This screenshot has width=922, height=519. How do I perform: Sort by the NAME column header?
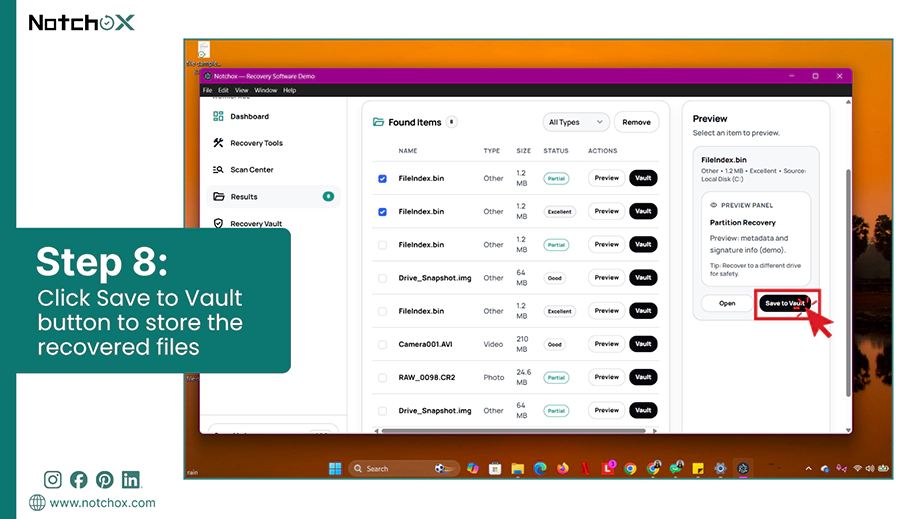pos(407,151)
